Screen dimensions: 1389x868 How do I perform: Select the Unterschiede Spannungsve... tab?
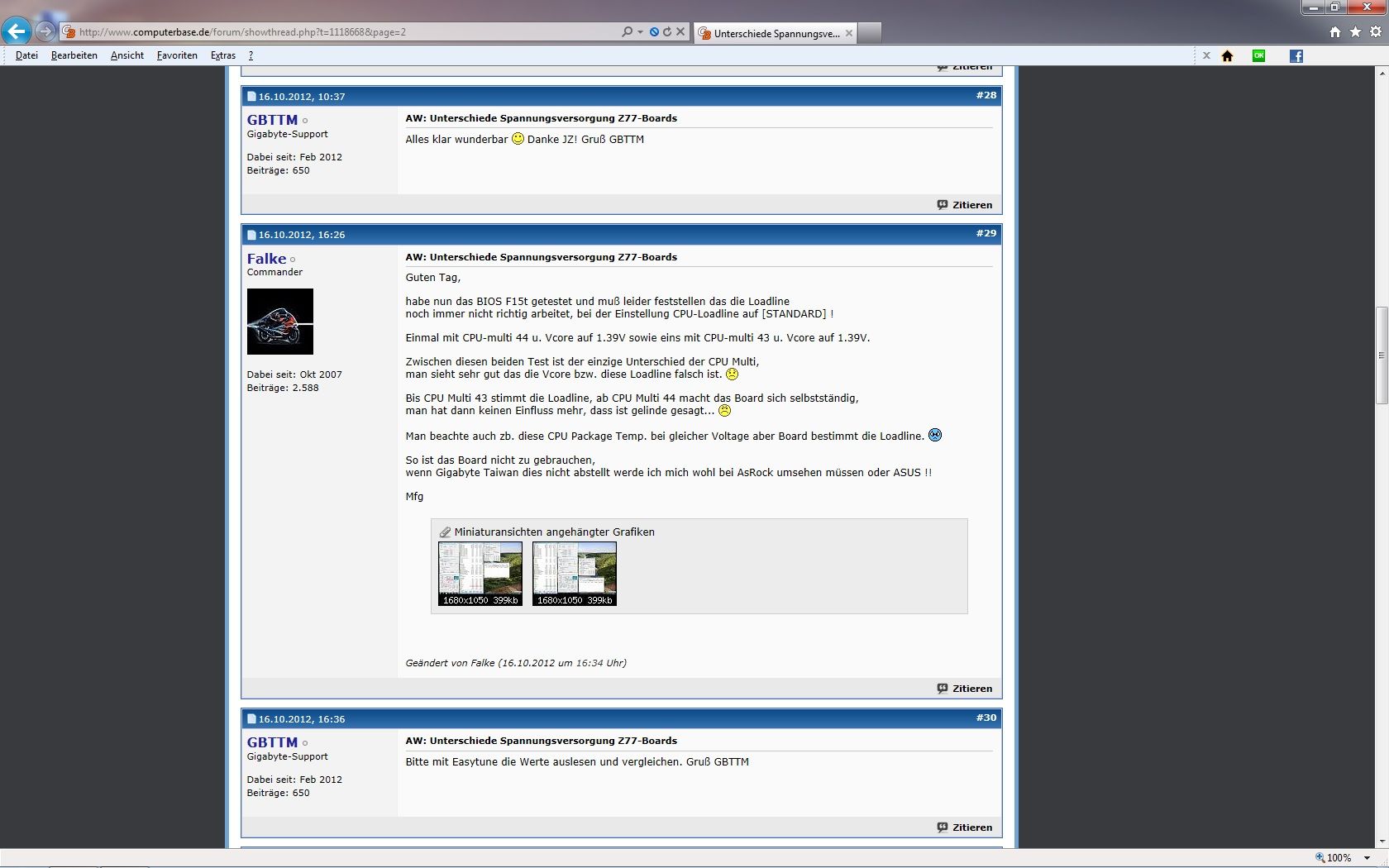coord(775,33)
